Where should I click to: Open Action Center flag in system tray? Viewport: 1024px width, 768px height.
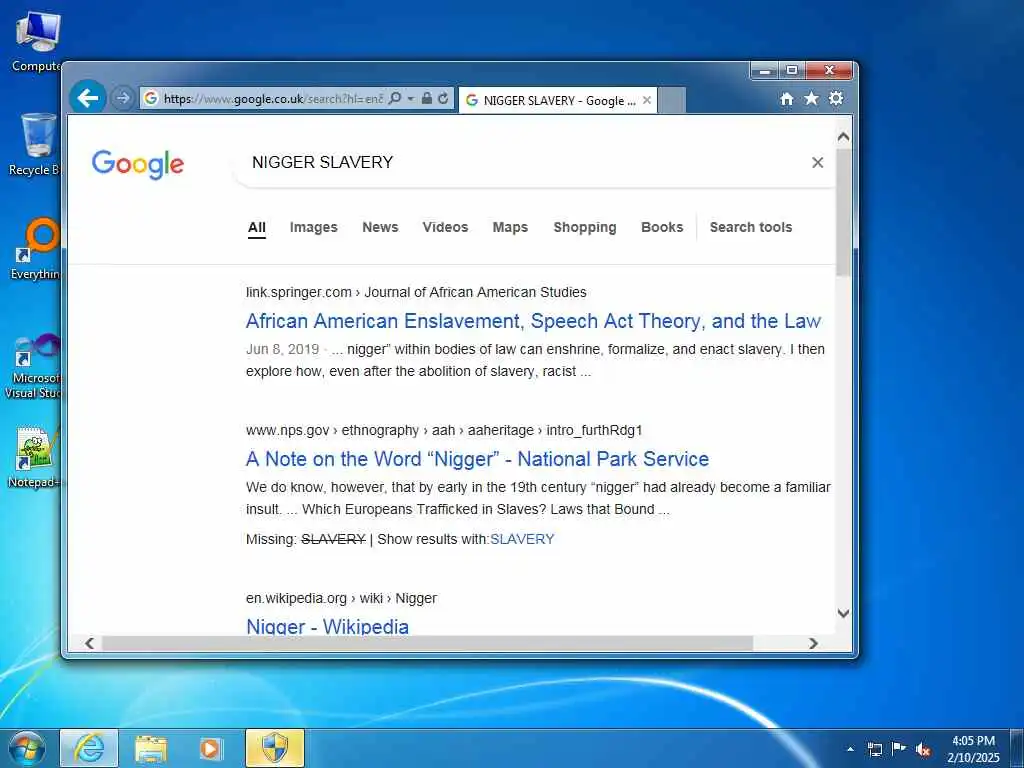pyautogui.click(x=899, y=748)
